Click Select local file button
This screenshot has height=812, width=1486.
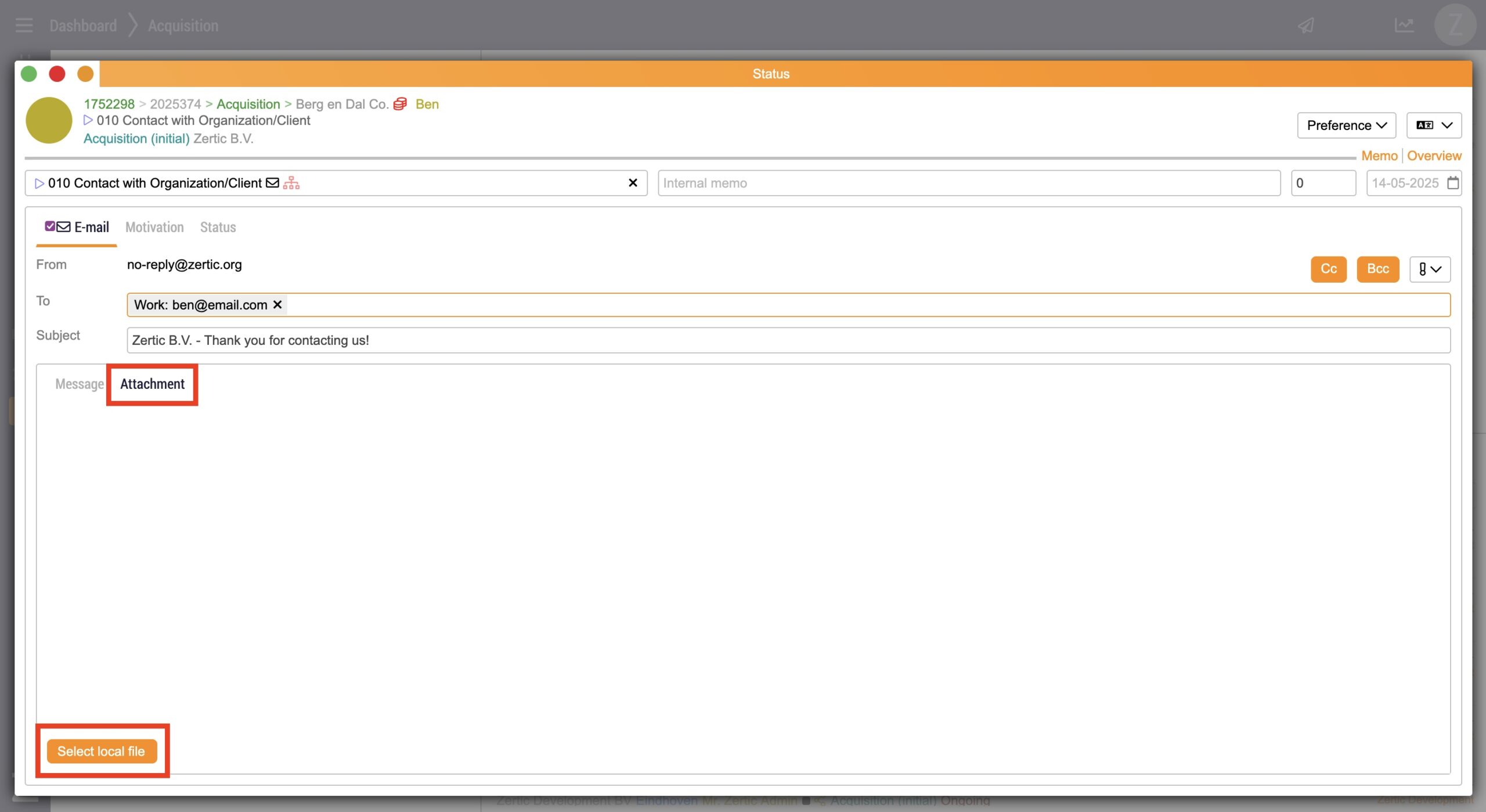click(102, 751)
